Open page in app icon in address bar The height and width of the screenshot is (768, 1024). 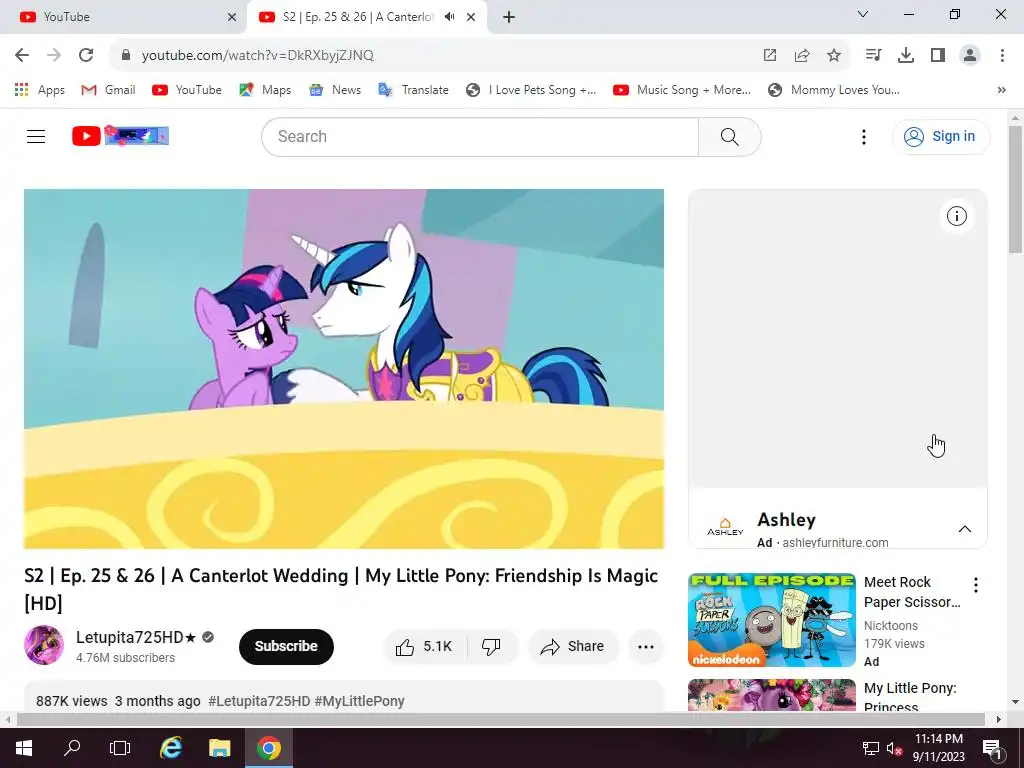pyautogui.click(x=770, y=55)
